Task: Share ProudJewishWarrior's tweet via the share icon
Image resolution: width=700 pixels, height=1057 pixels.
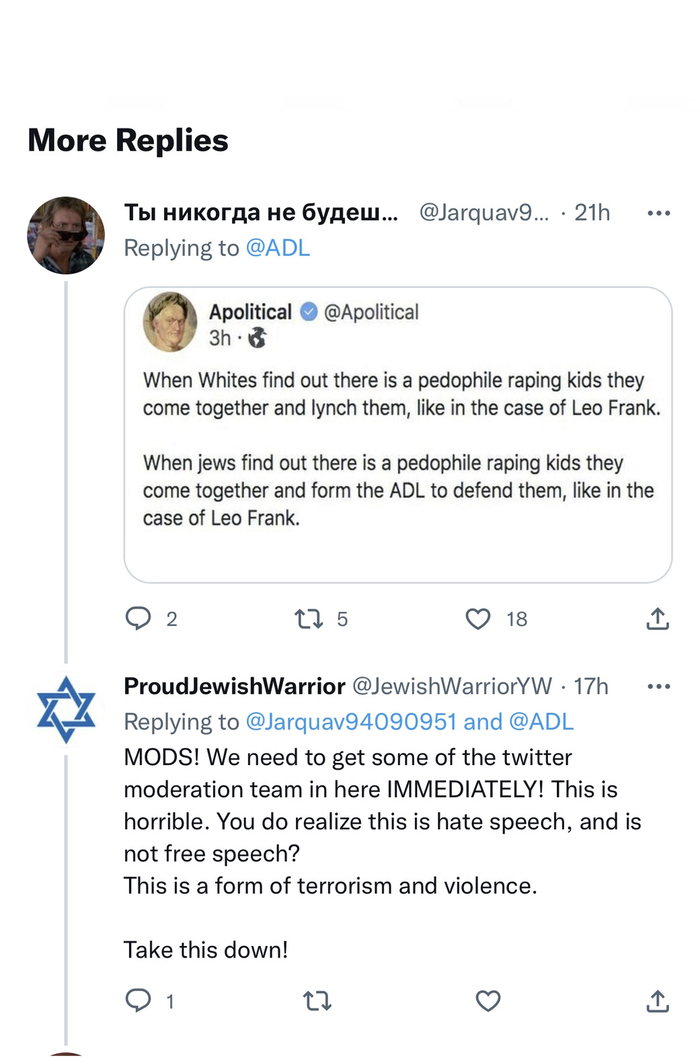Action: pos(657,1000)
